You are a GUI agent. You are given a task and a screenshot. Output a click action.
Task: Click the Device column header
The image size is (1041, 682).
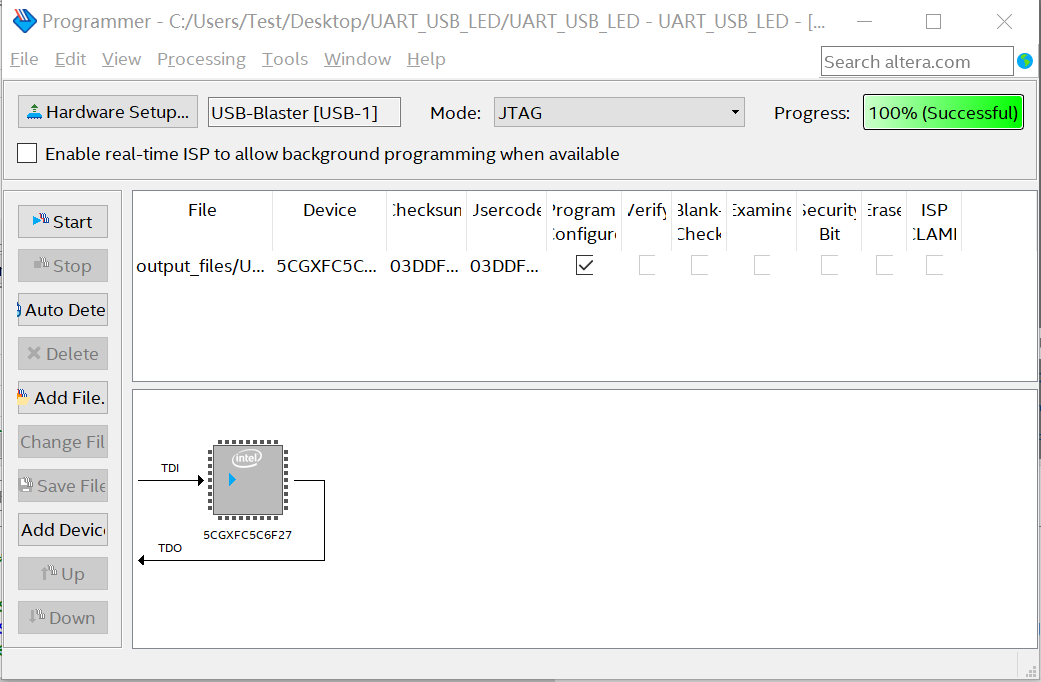pos(330,221)
